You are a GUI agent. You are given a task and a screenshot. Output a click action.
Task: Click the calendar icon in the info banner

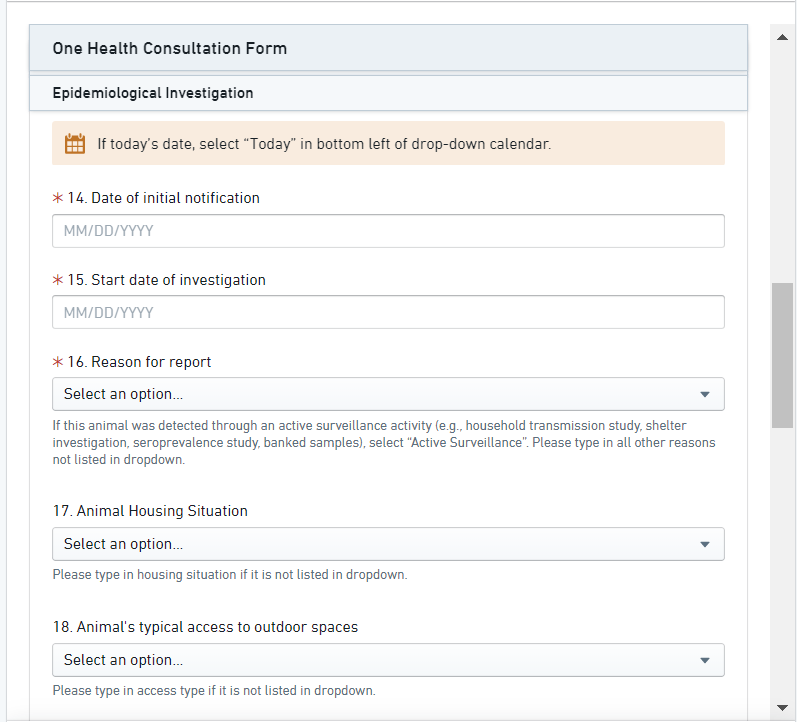[x=75, y=144]
